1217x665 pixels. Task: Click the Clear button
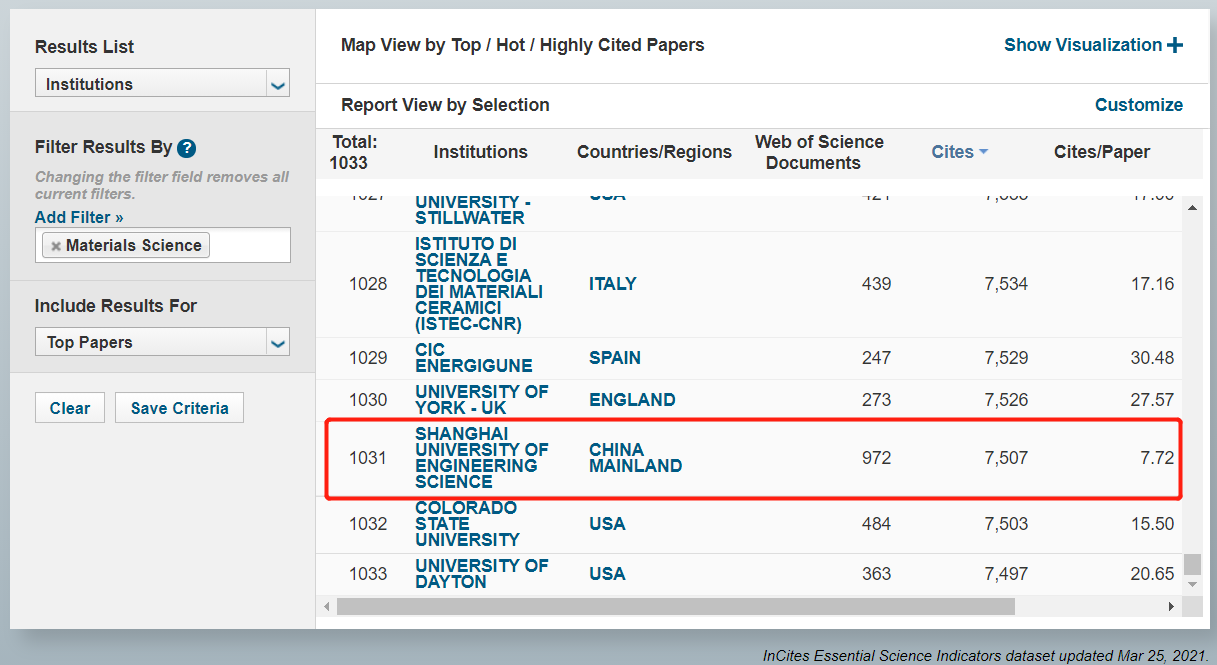click(70, 408)
